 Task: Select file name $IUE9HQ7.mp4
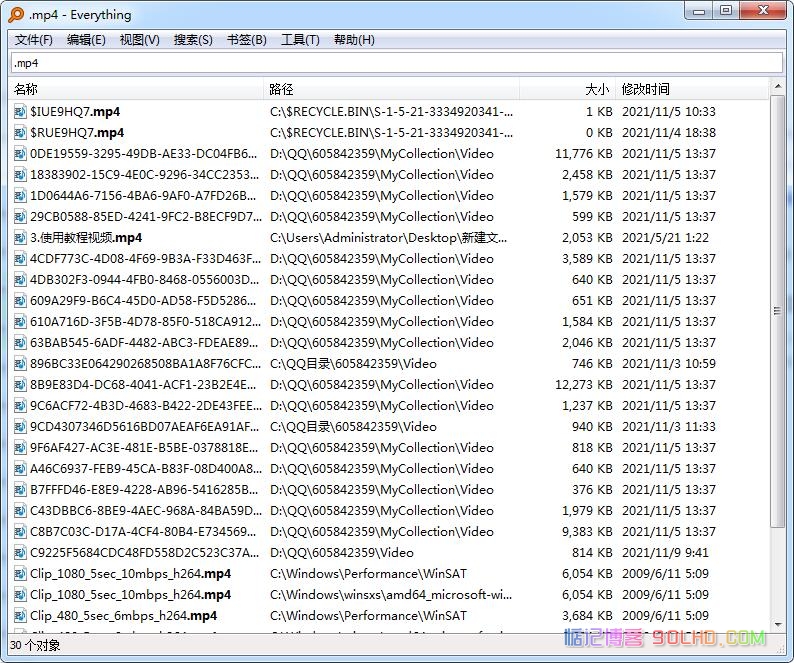click(x=75, y=111)
